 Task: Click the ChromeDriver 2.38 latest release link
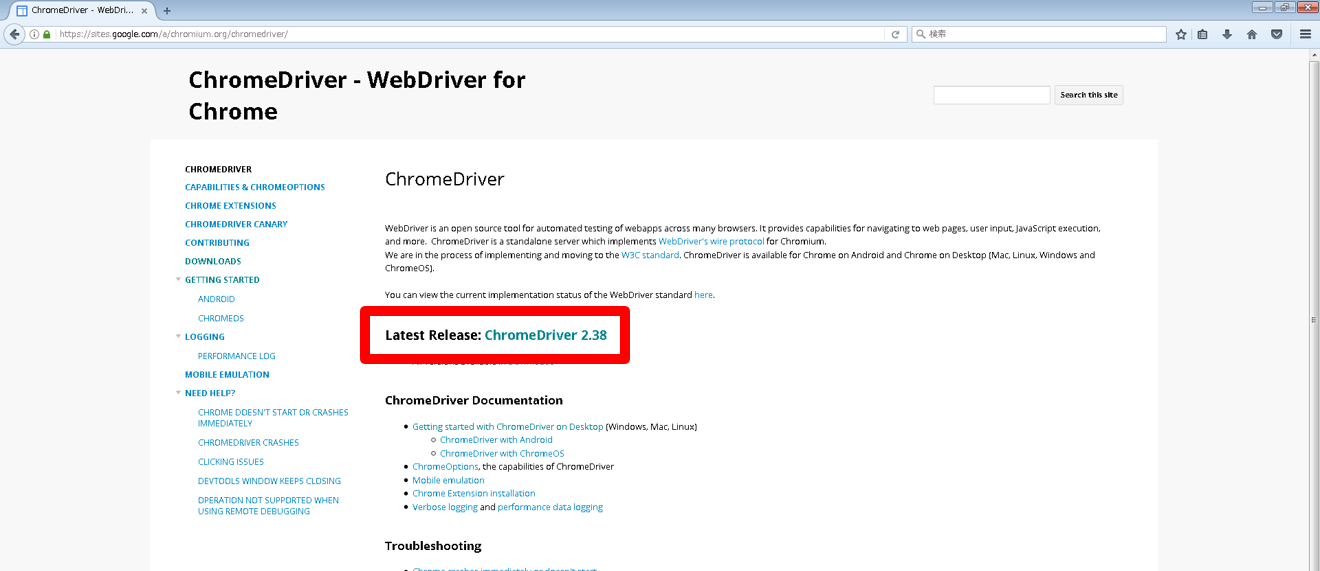(545, 336)
